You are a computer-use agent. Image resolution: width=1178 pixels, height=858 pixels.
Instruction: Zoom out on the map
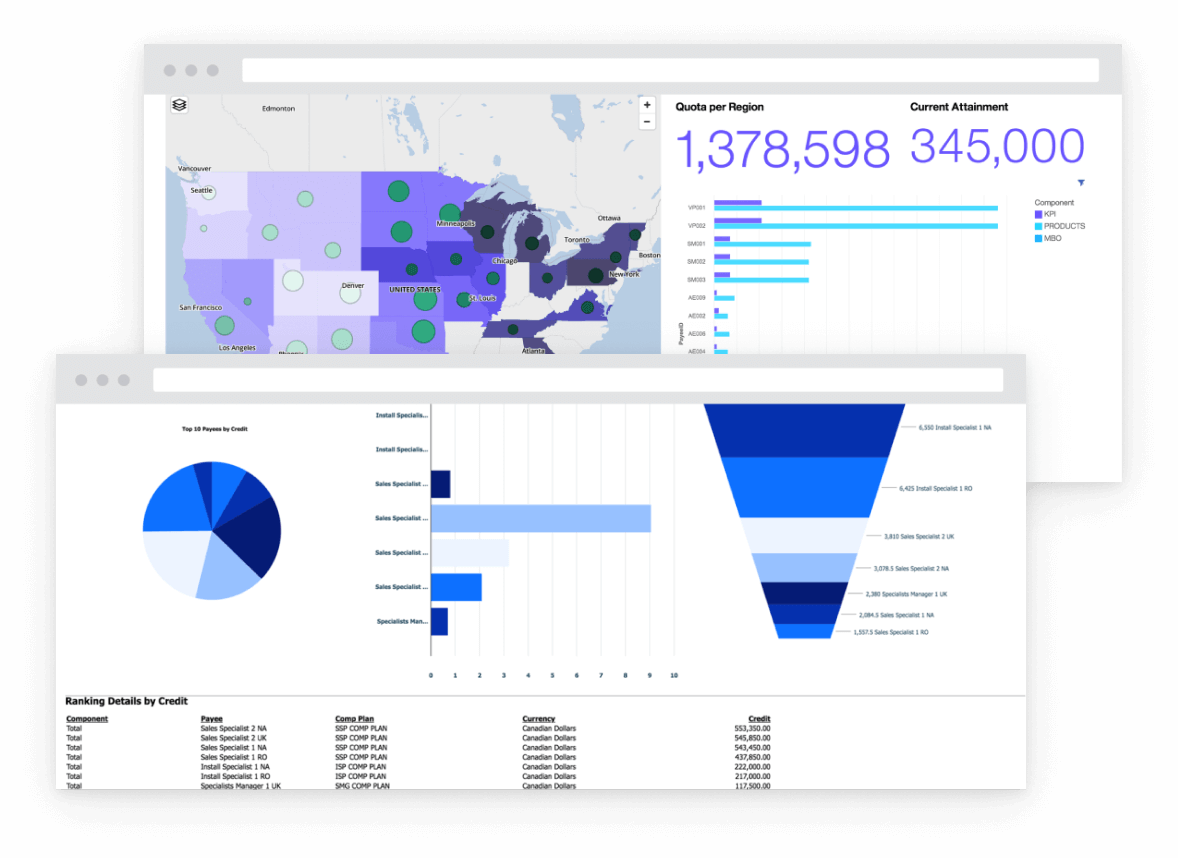tap(647, 122)
